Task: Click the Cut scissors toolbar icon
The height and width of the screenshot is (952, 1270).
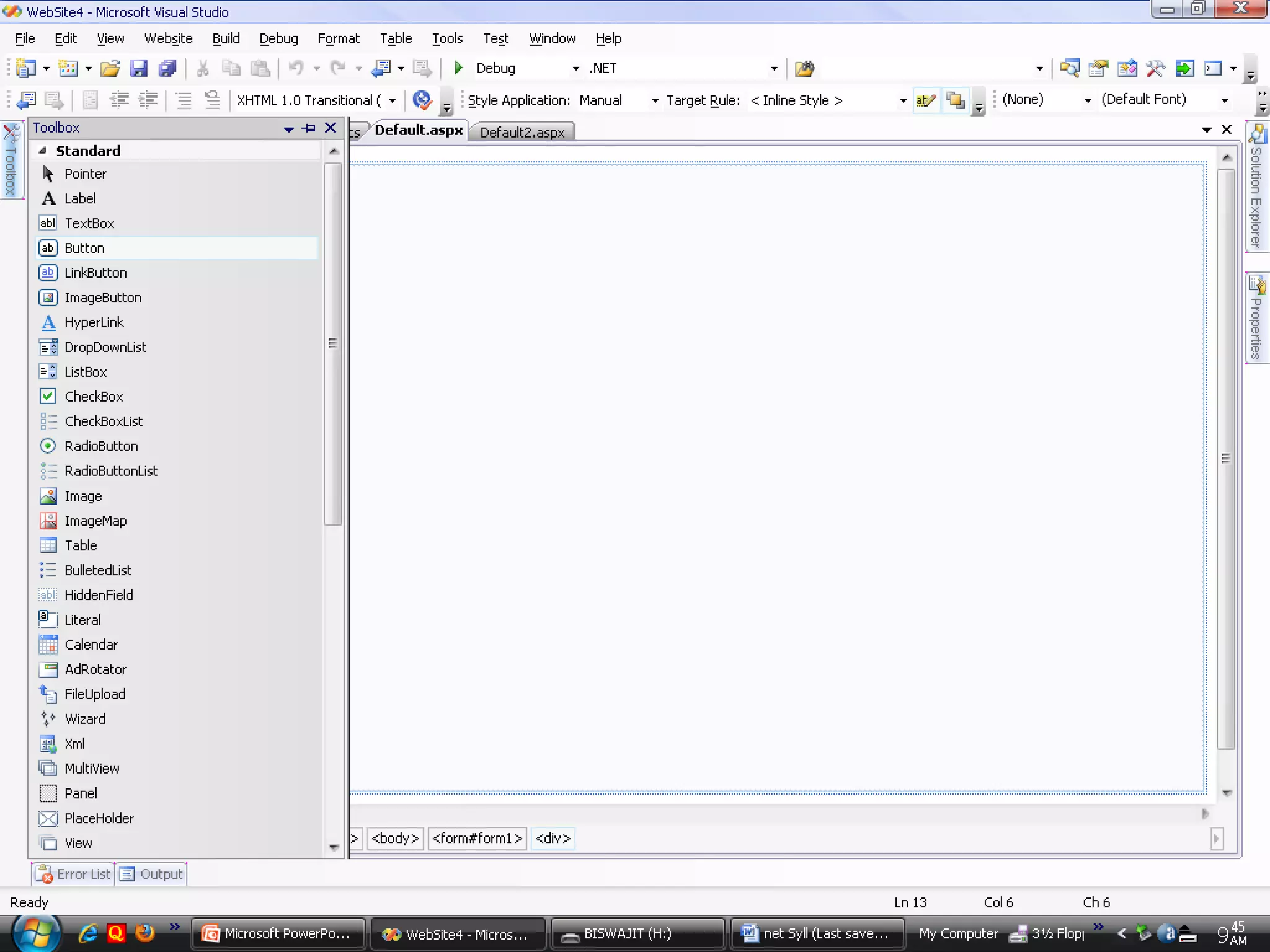Action: click(x=202, y=68)
